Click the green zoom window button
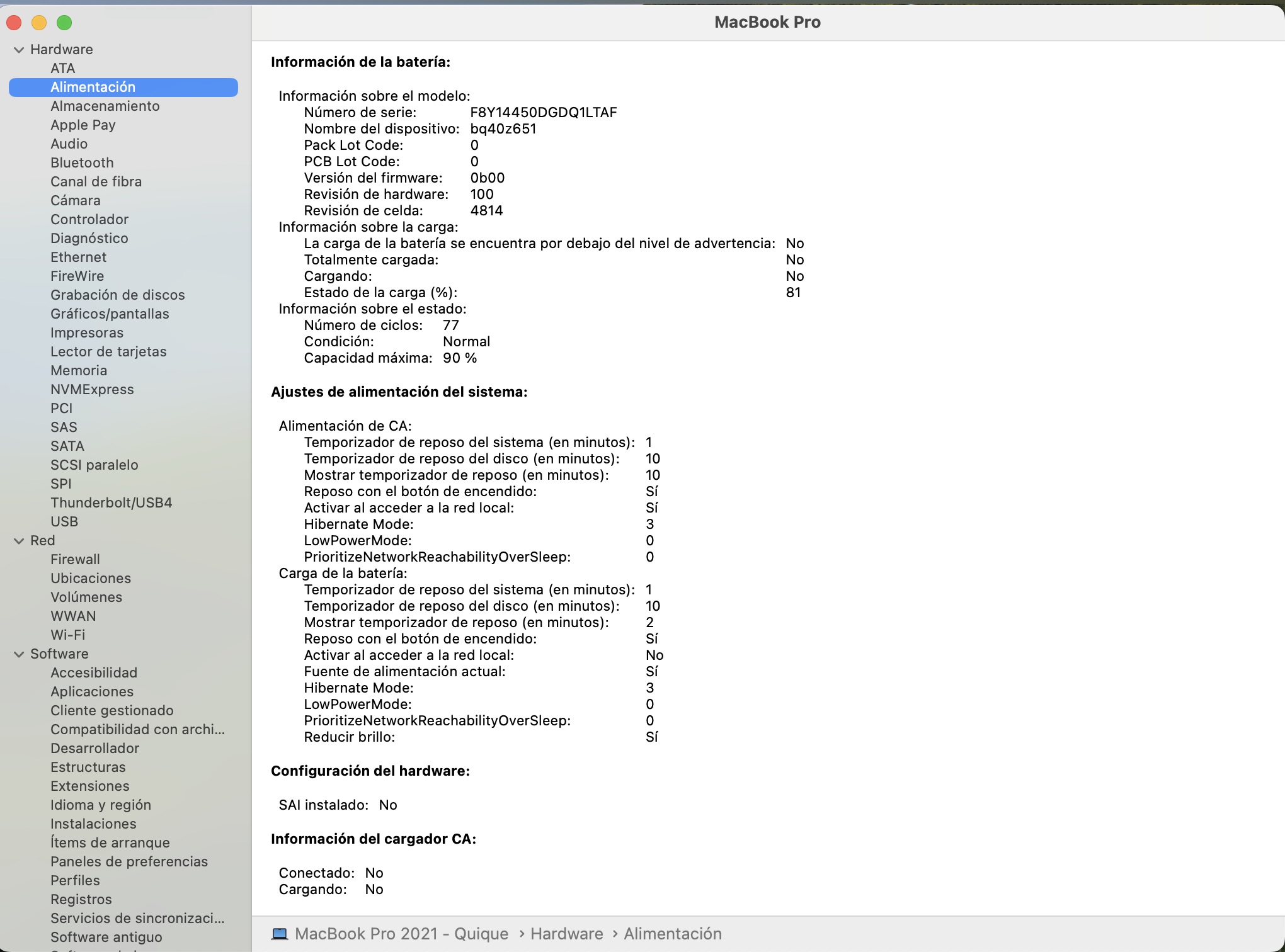1285x952 pixels. (x=64, y=23)
